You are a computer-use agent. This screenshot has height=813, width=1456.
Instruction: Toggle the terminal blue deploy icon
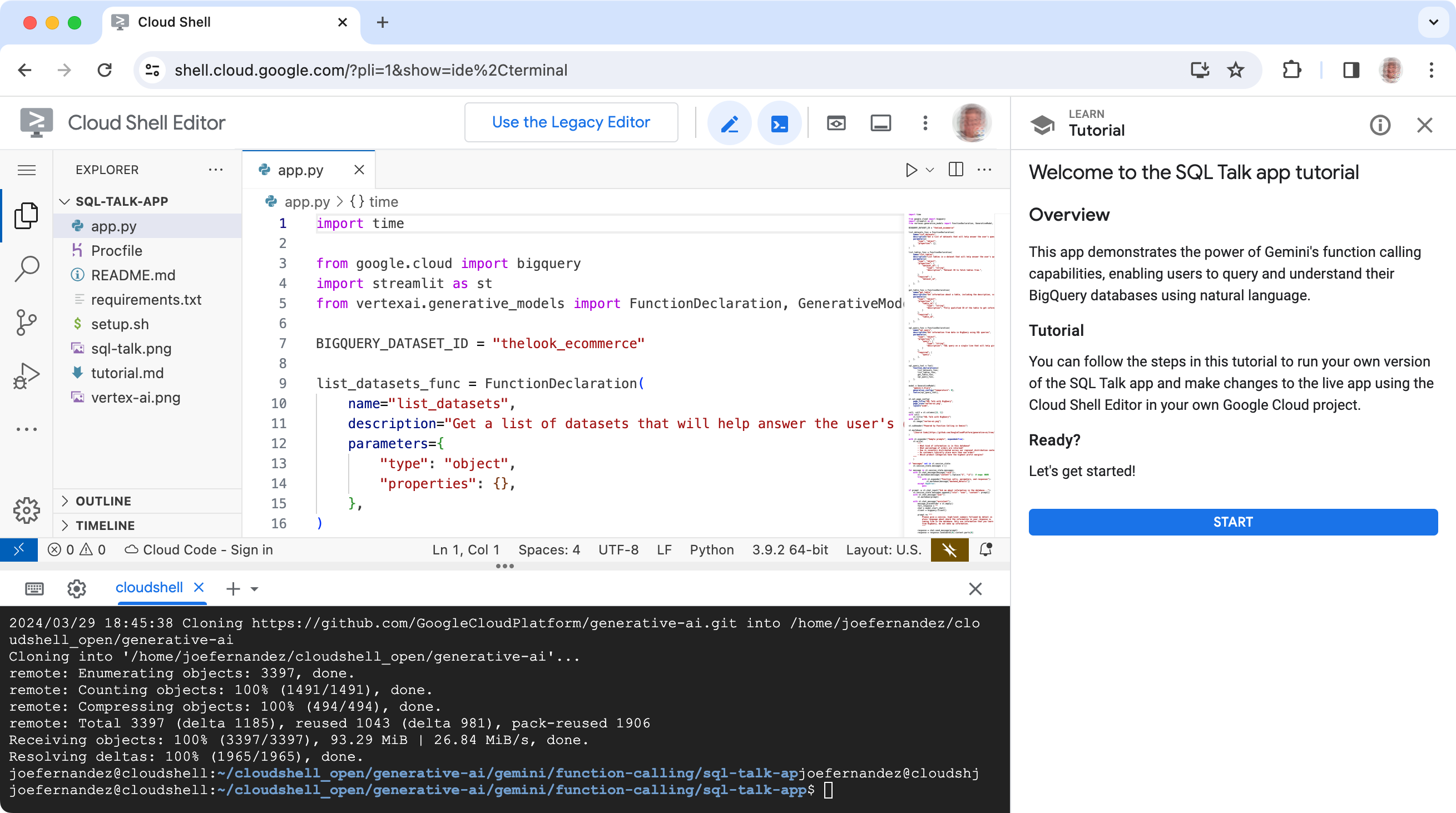coord(780,123)
